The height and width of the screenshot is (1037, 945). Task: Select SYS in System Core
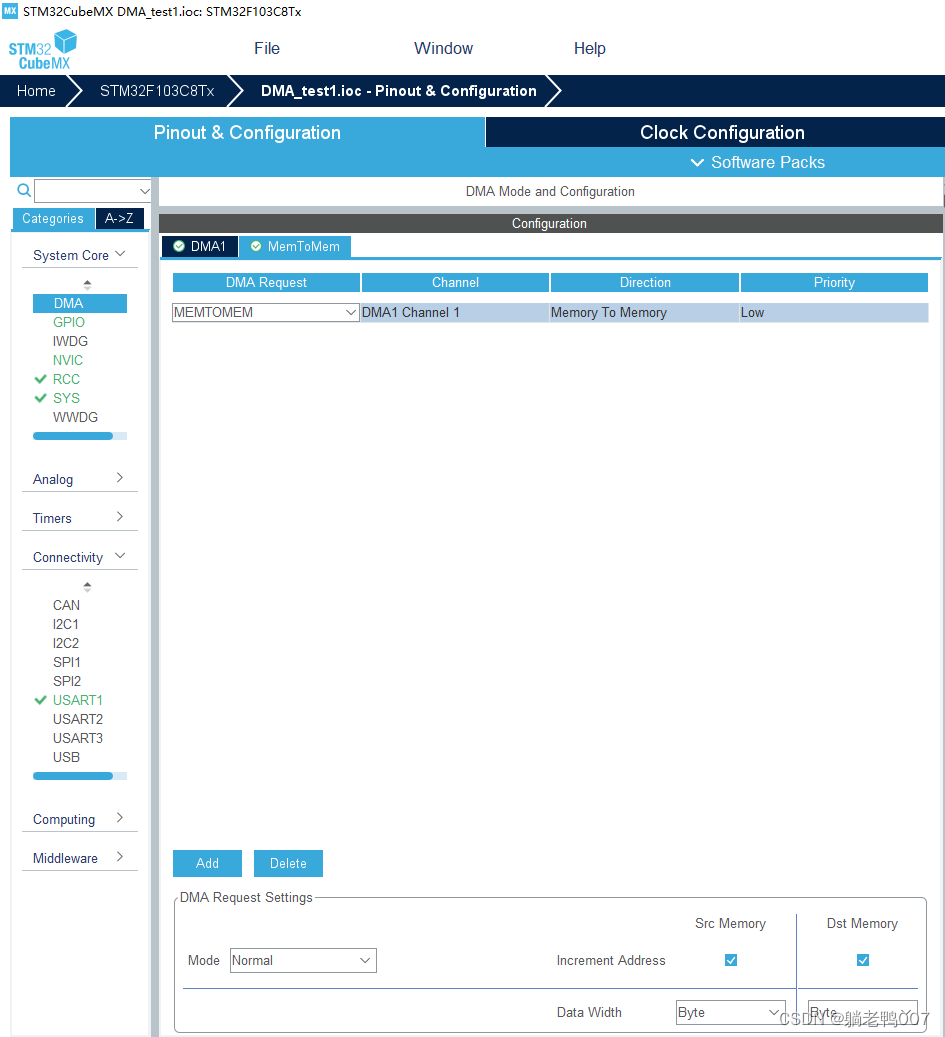tap(66, 398)
